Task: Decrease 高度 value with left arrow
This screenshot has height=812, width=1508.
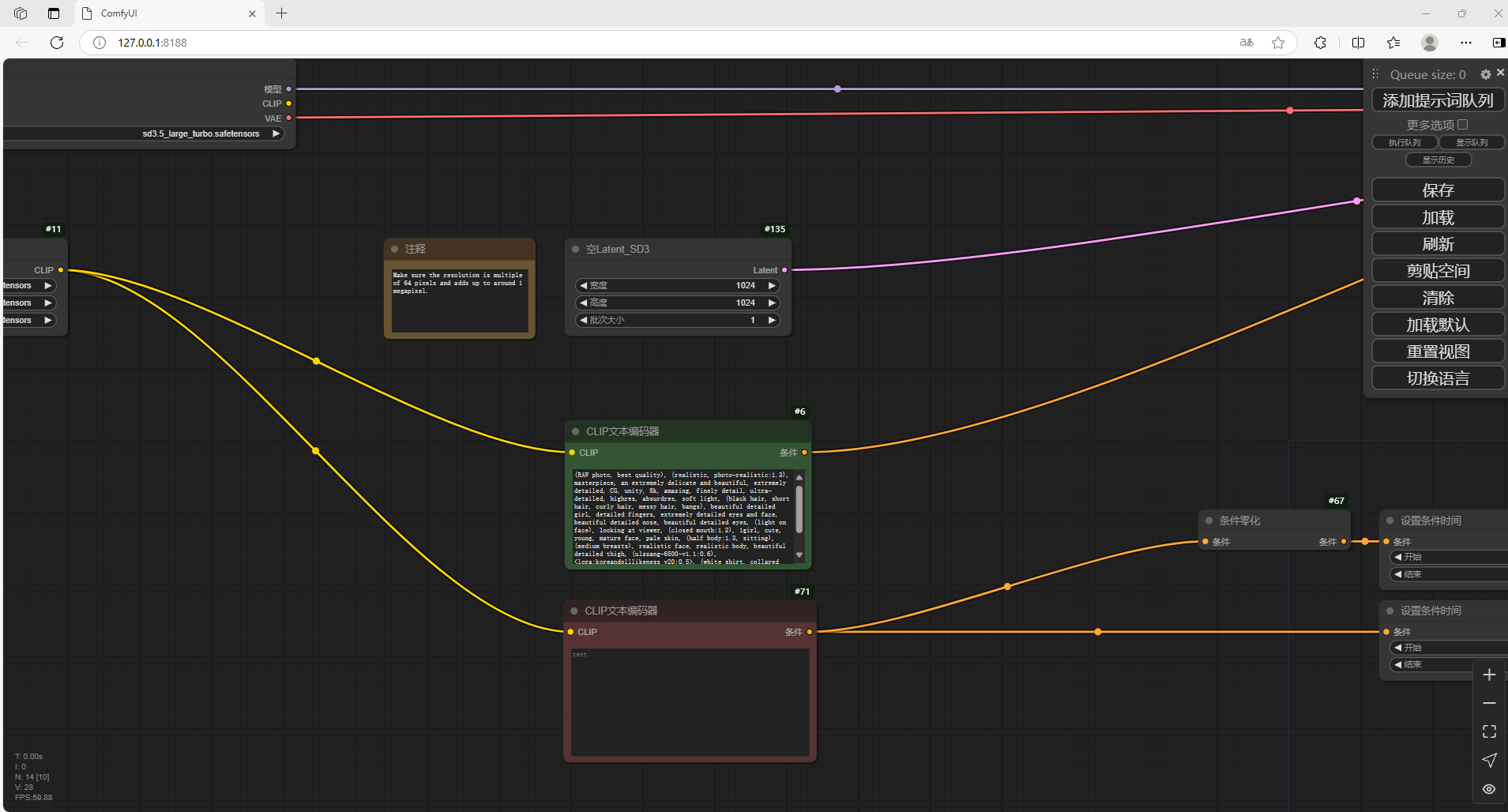Action: click(584, 303)
